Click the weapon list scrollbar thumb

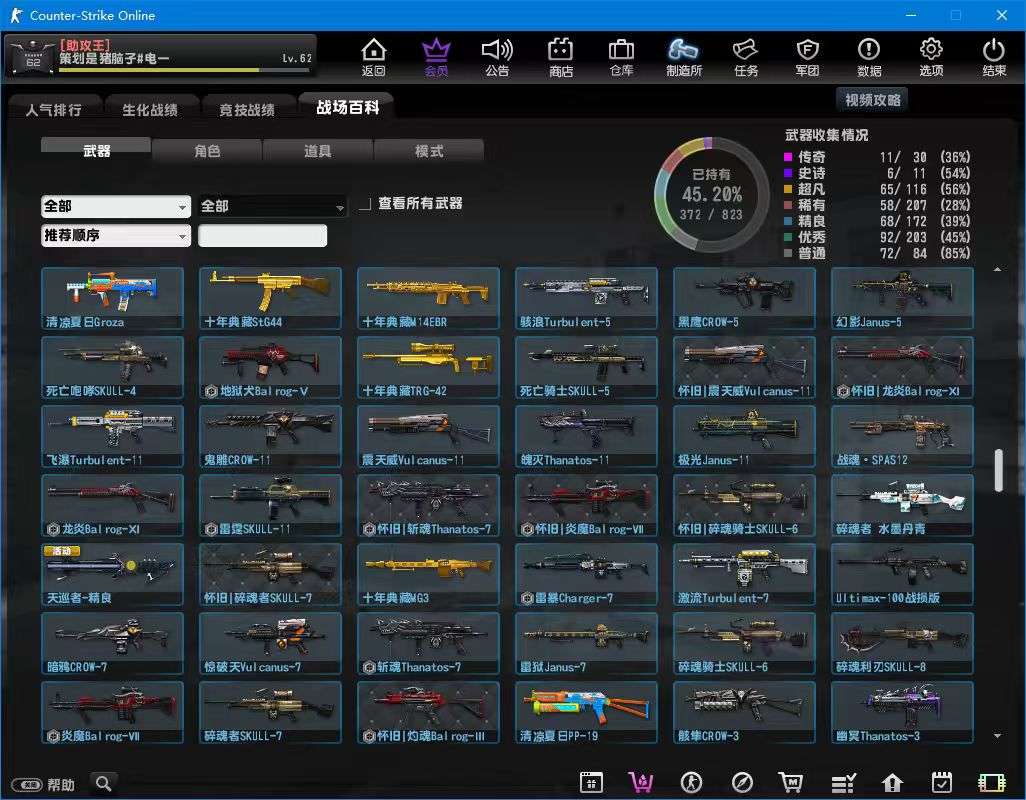tap(999, 470)
